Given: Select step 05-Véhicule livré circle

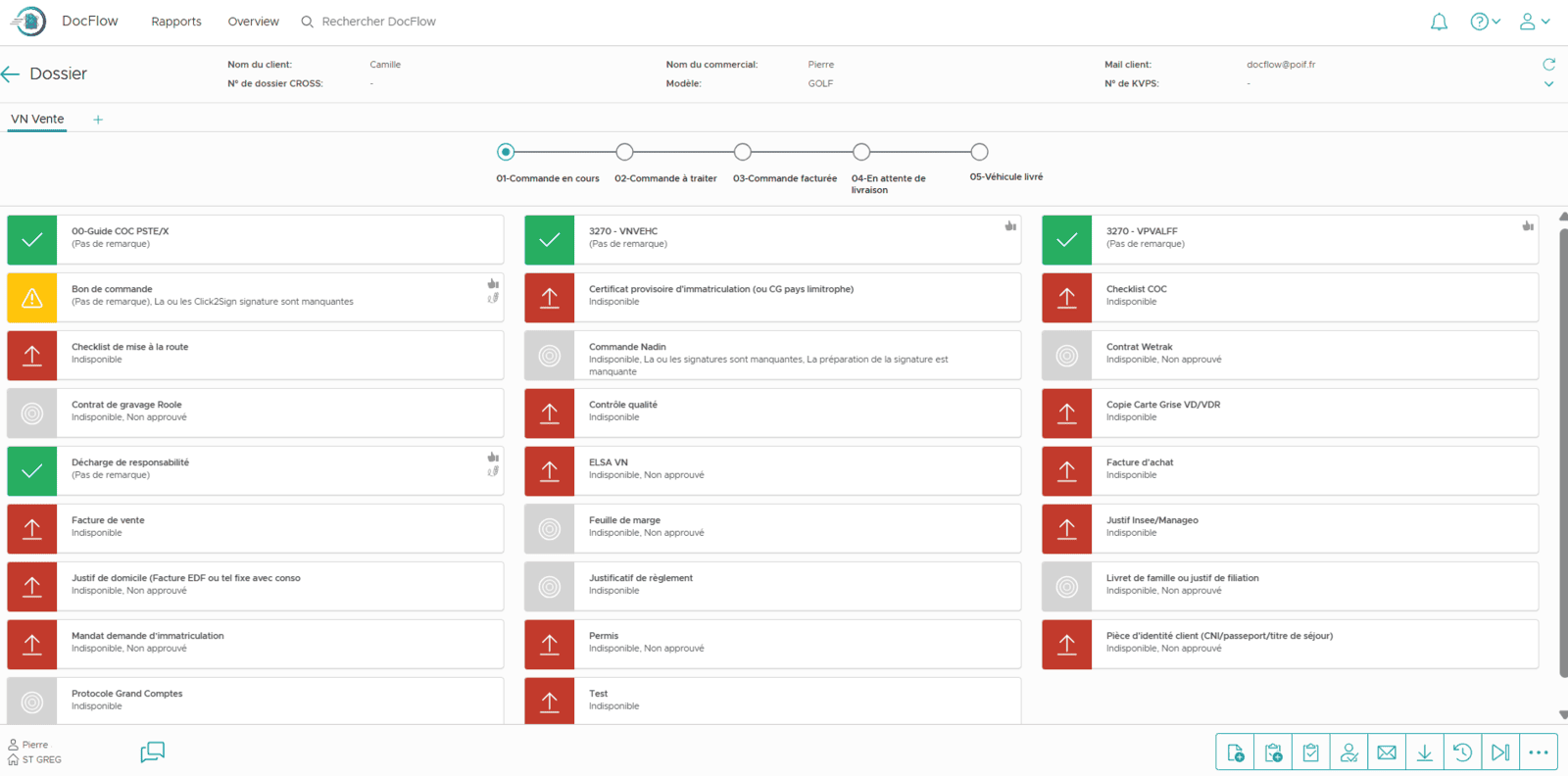Looking at the screenshot, I should (x=979, y=152).
